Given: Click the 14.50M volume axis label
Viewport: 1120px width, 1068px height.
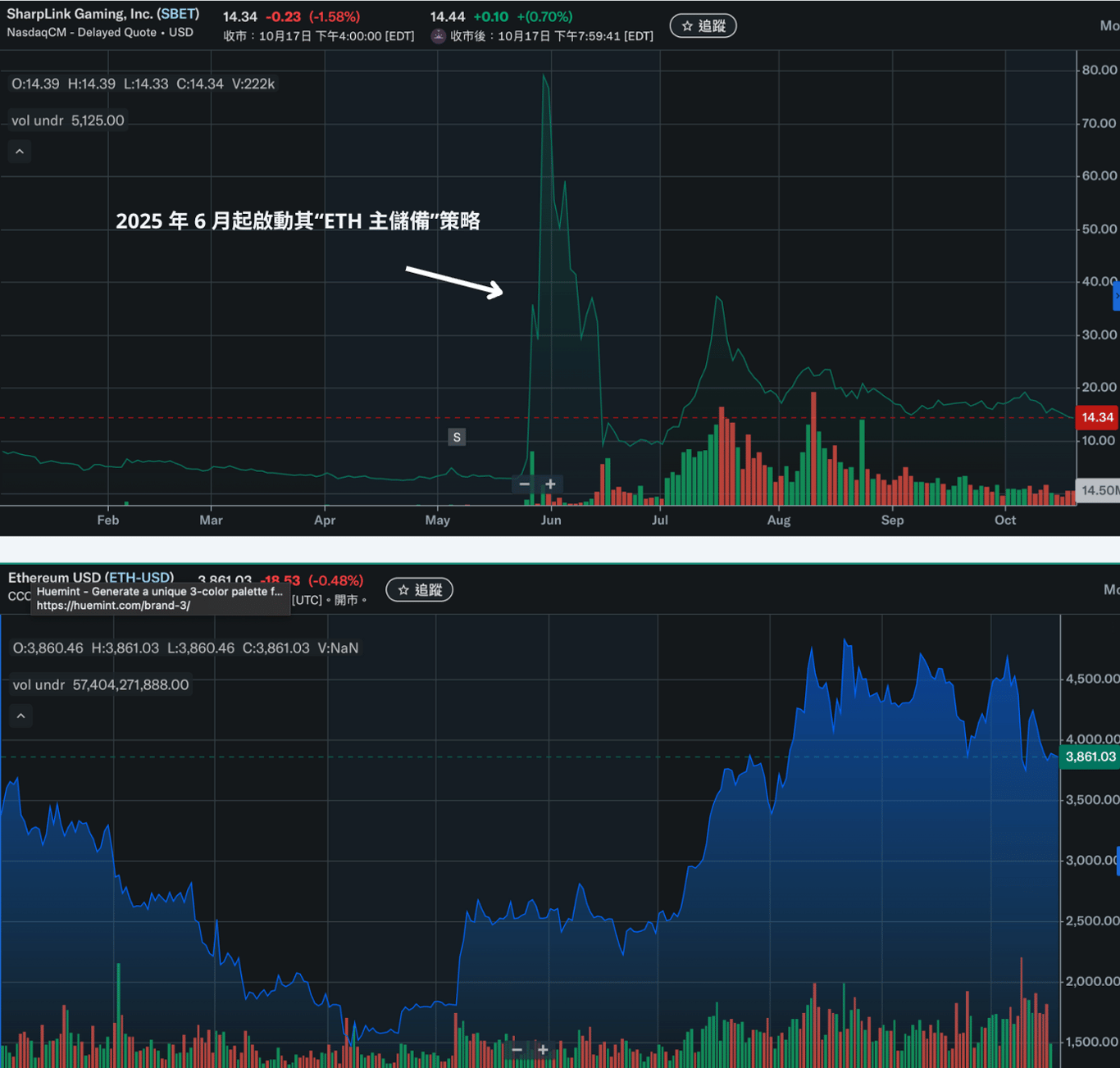Looking at the screenshot, I should pyautogui.click(x=1099, y=490).
